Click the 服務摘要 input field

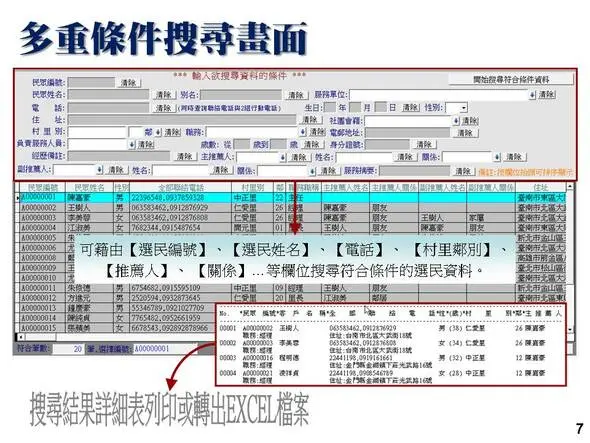pyautogui.click(x=414, y=171)
